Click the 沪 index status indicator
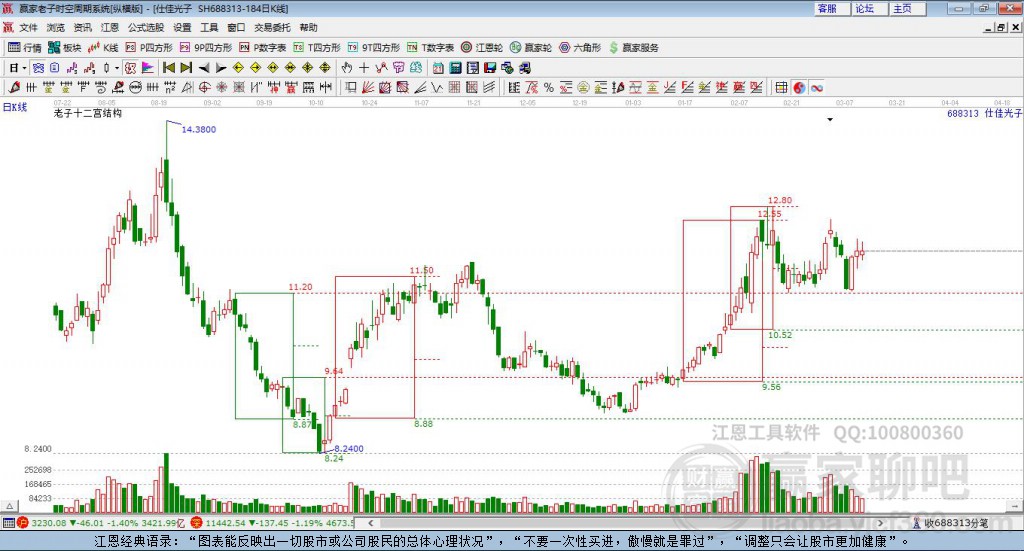Image resolution: width=1024 pixels, height=551 pixels. coord(22,523)
